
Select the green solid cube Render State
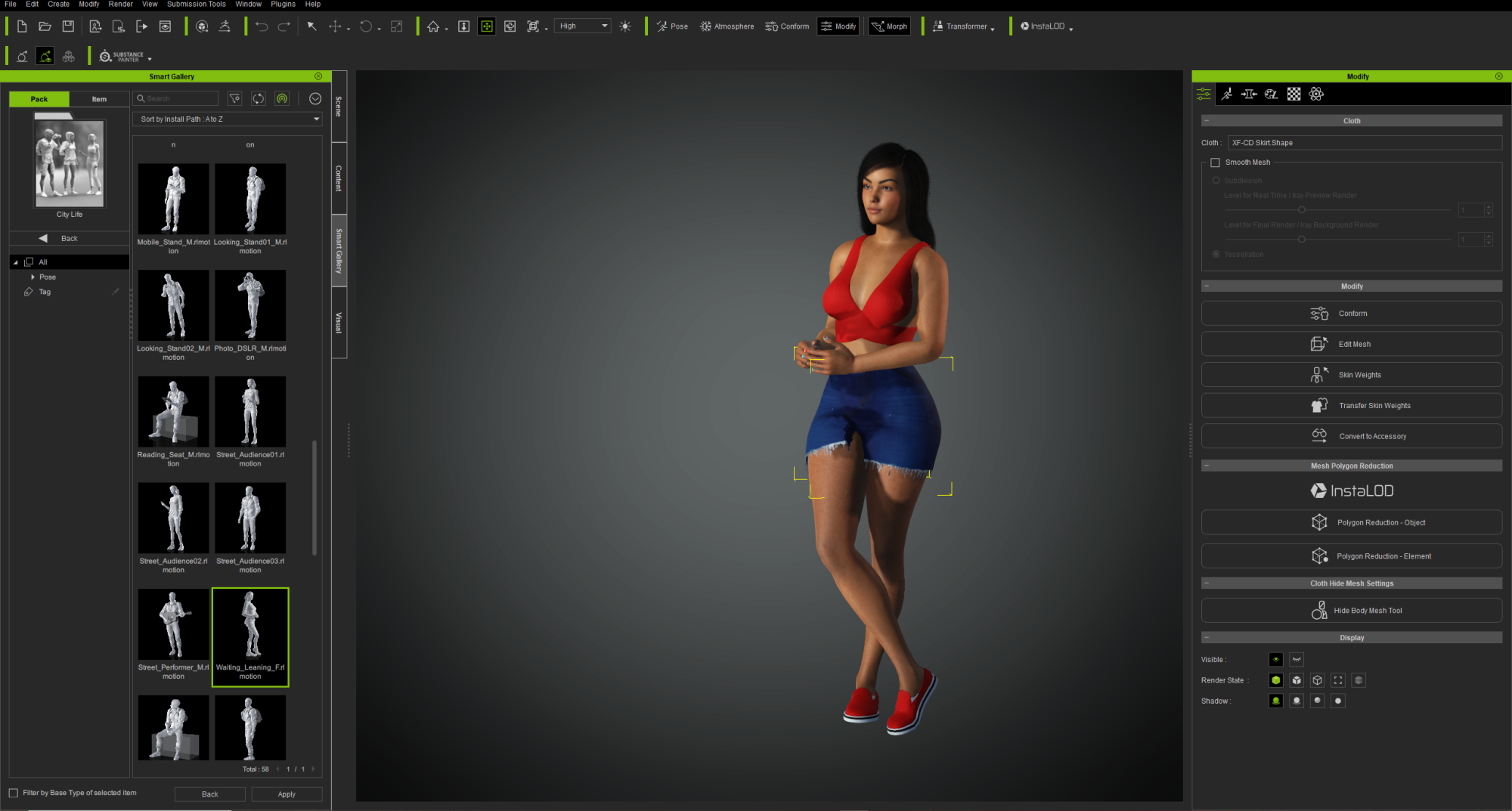(x=1276, y=680)
